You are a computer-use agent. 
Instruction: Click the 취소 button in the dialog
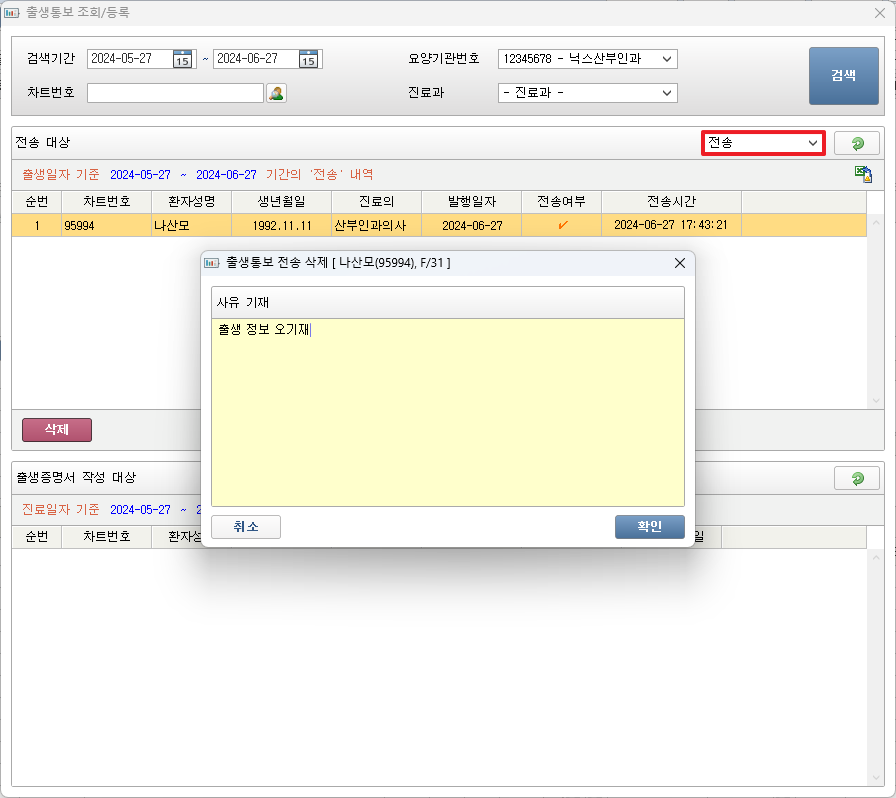point(246,527)
